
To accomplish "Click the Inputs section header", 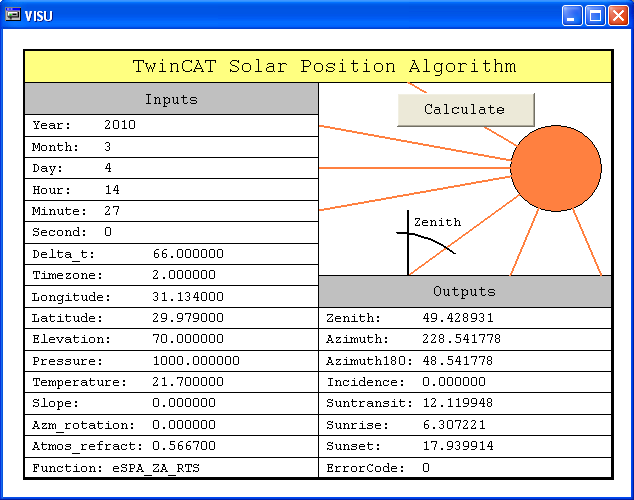I will (171, 99).
